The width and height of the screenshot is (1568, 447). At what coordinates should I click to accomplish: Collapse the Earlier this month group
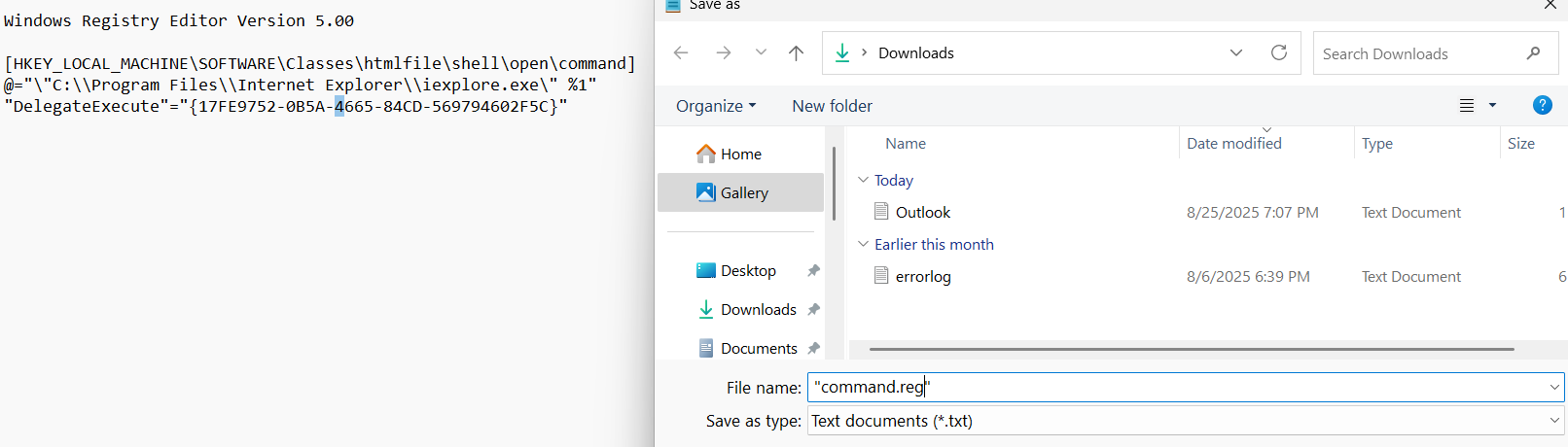[863, 244]
